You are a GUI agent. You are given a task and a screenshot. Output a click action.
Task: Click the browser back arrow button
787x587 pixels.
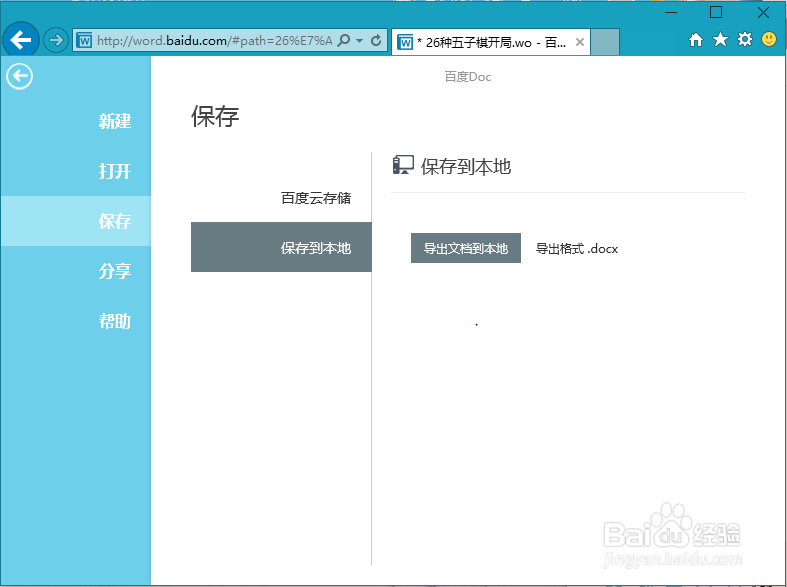pyautogui.click(x=21, y=40)
